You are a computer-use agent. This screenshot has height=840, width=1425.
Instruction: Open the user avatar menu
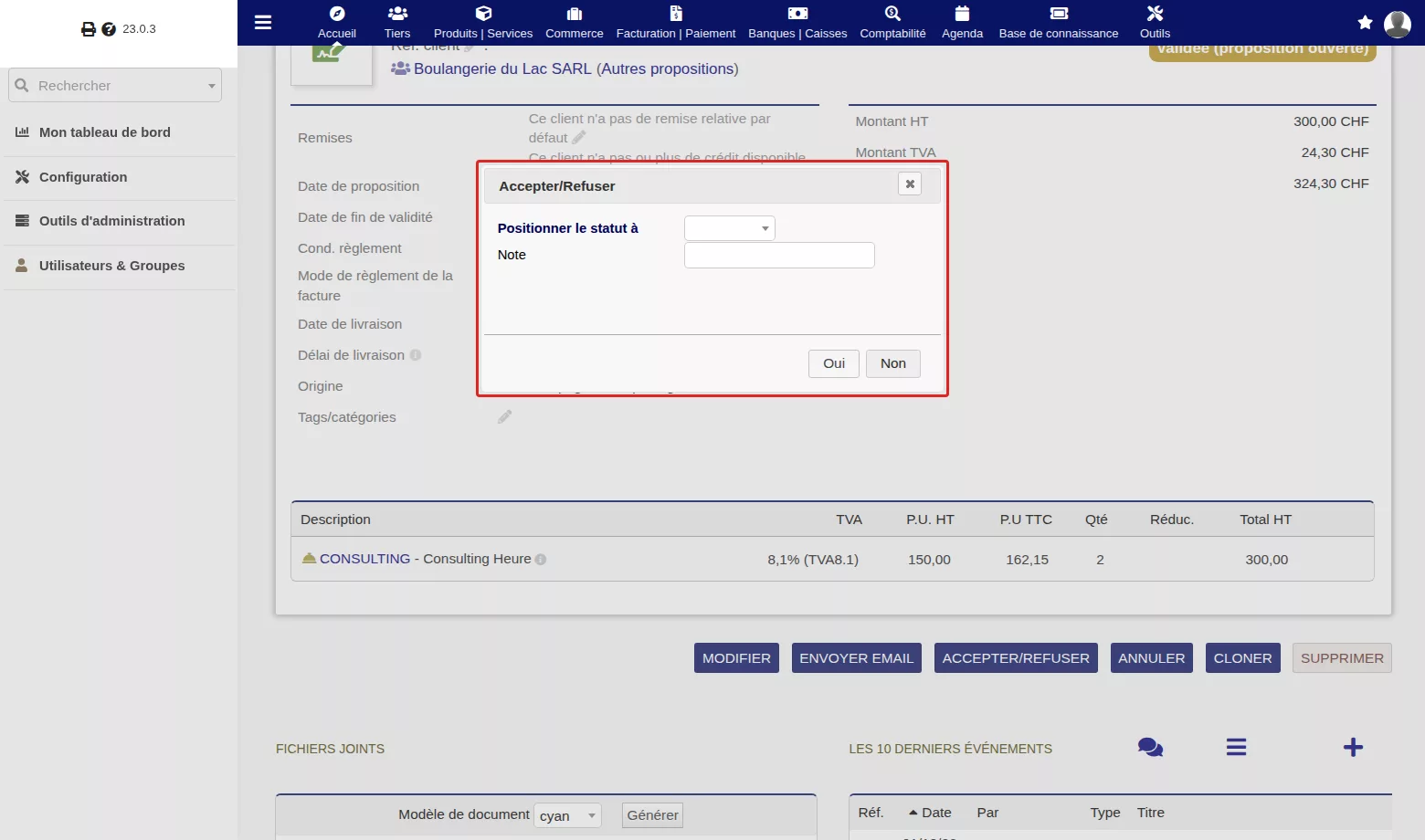1398,24
